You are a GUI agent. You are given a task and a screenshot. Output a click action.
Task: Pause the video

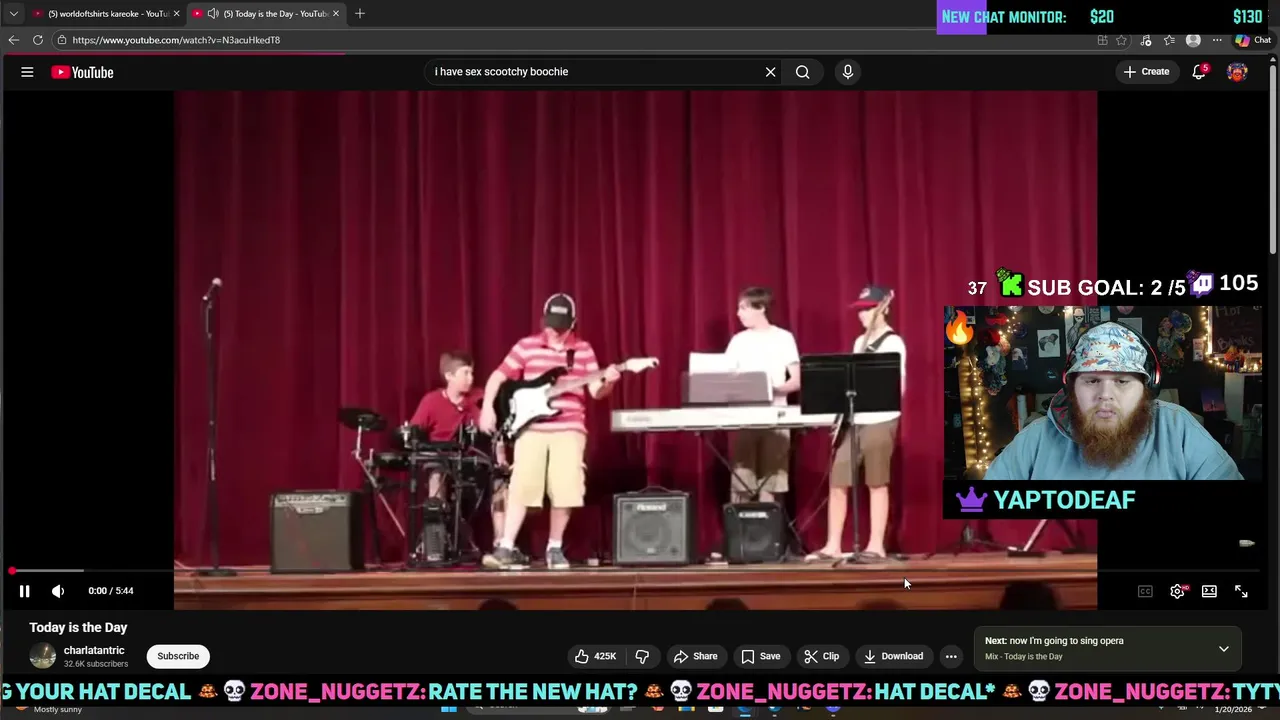tap(25, 591)
